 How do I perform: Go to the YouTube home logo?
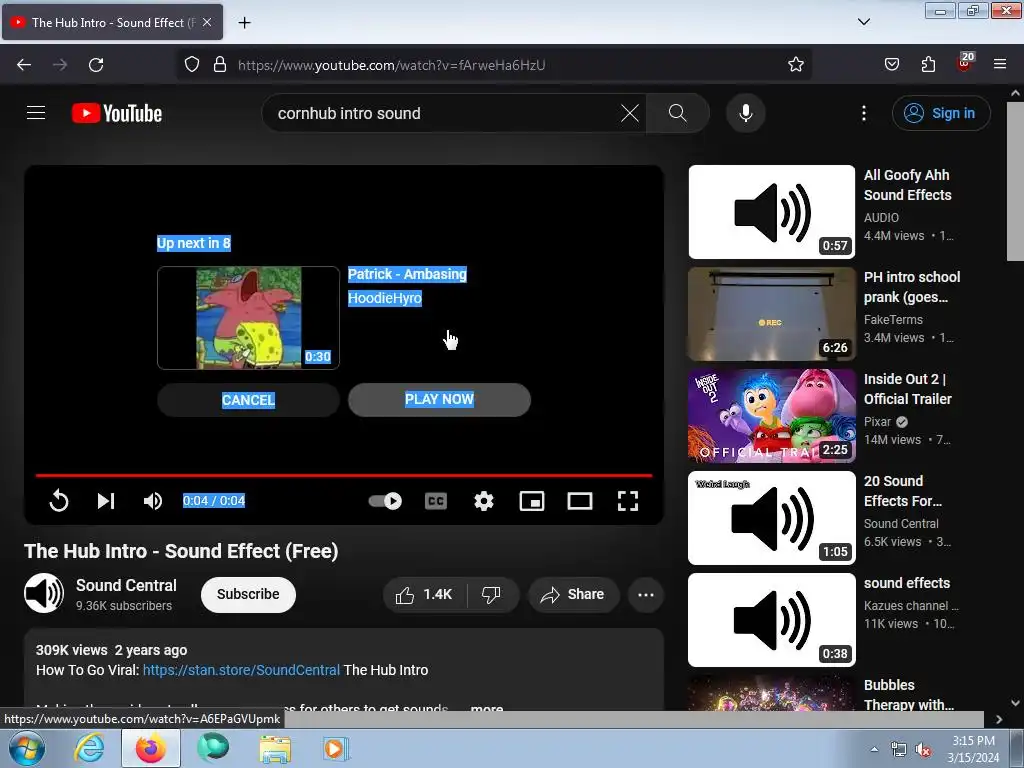[117, 113]
